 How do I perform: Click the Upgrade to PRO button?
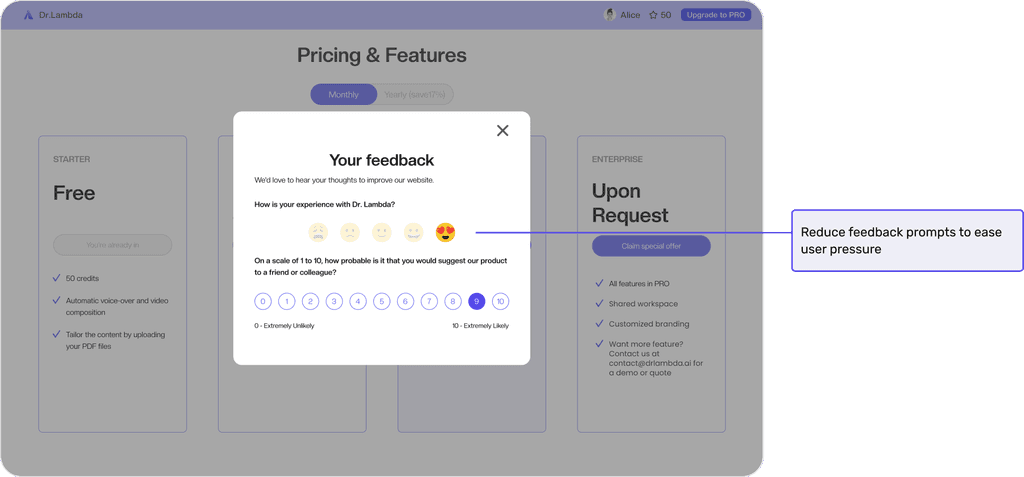coord(716,15)
